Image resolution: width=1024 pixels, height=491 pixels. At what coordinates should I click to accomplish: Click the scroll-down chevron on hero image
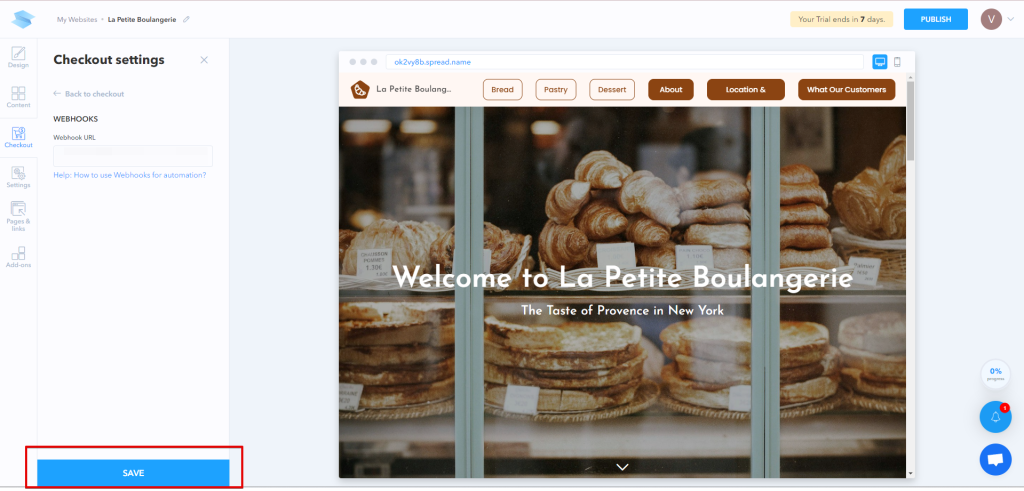[622, 466]
